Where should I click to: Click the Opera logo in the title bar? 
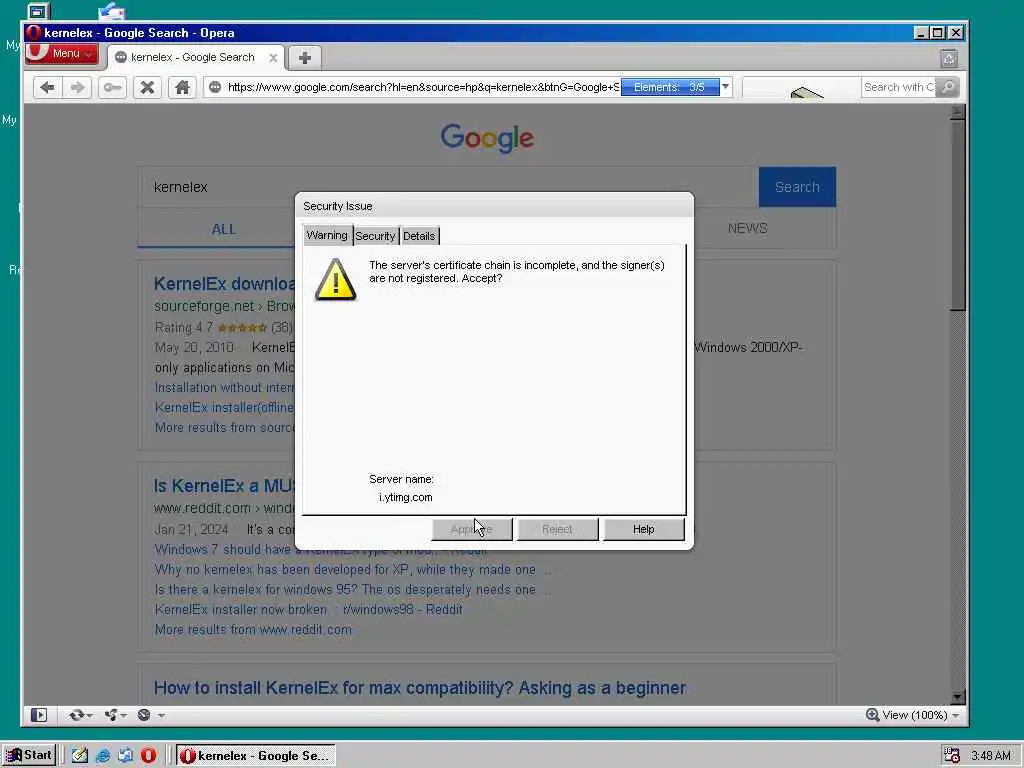coord(34,33)
